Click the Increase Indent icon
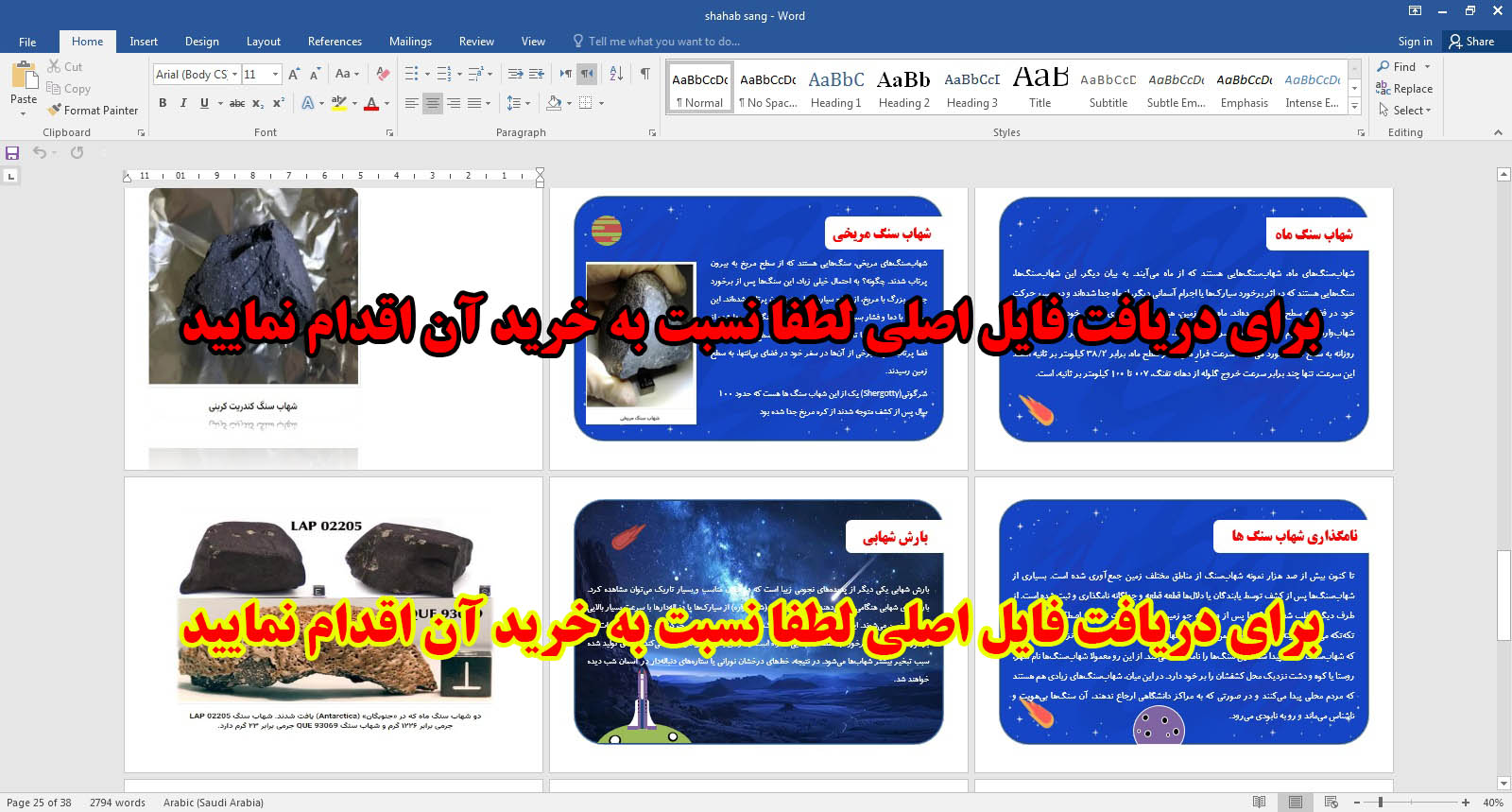This screenshot has width=1512, height=812. coord(537,74)
